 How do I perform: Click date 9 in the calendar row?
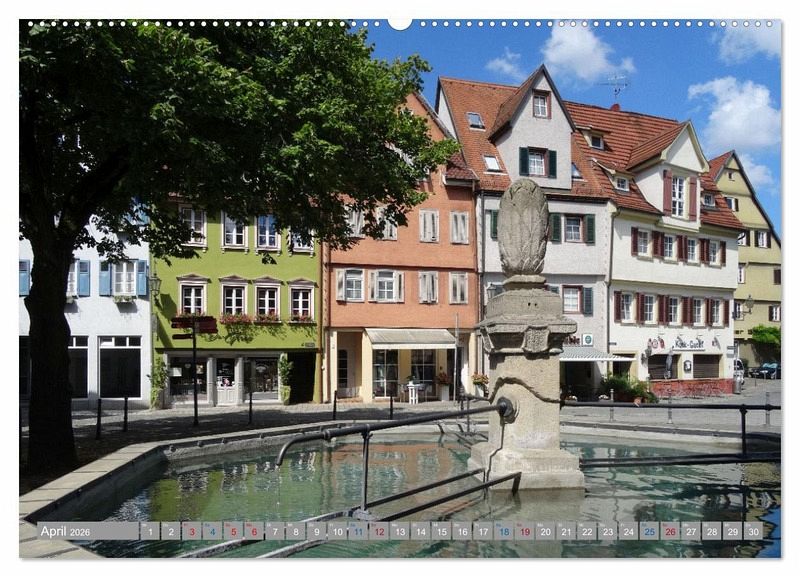click(317, 531)
